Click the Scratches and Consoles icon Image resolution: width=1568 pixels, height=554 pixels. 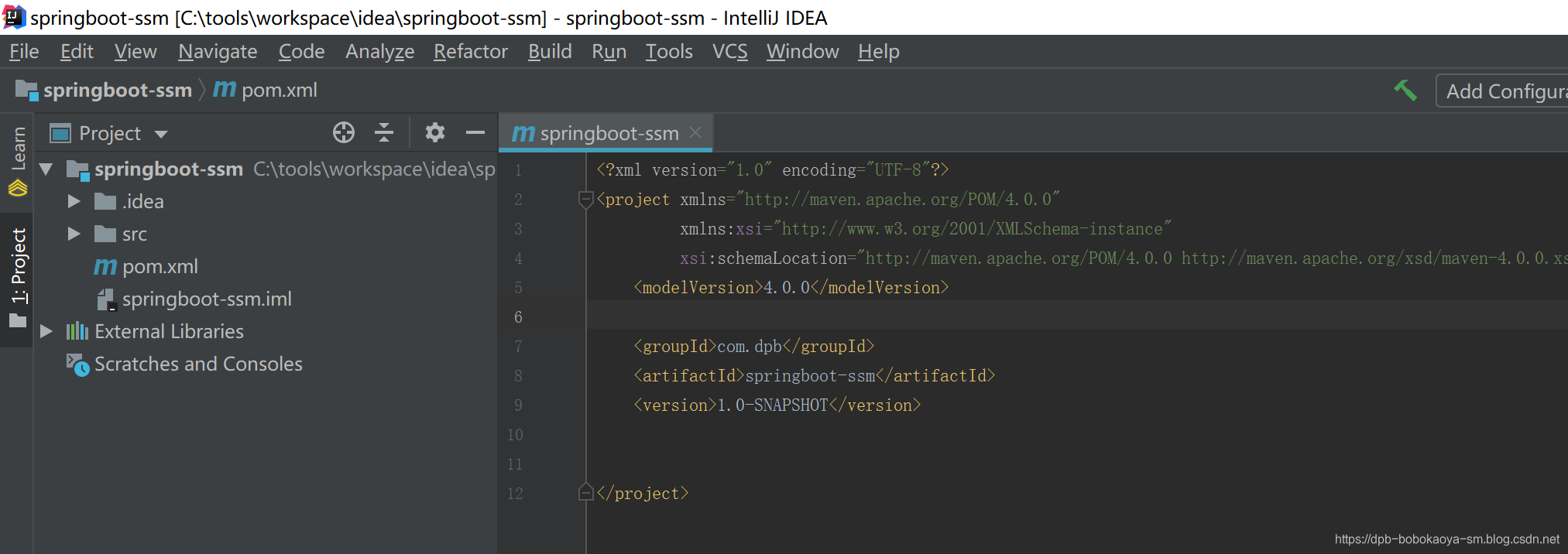coord(77,364)
